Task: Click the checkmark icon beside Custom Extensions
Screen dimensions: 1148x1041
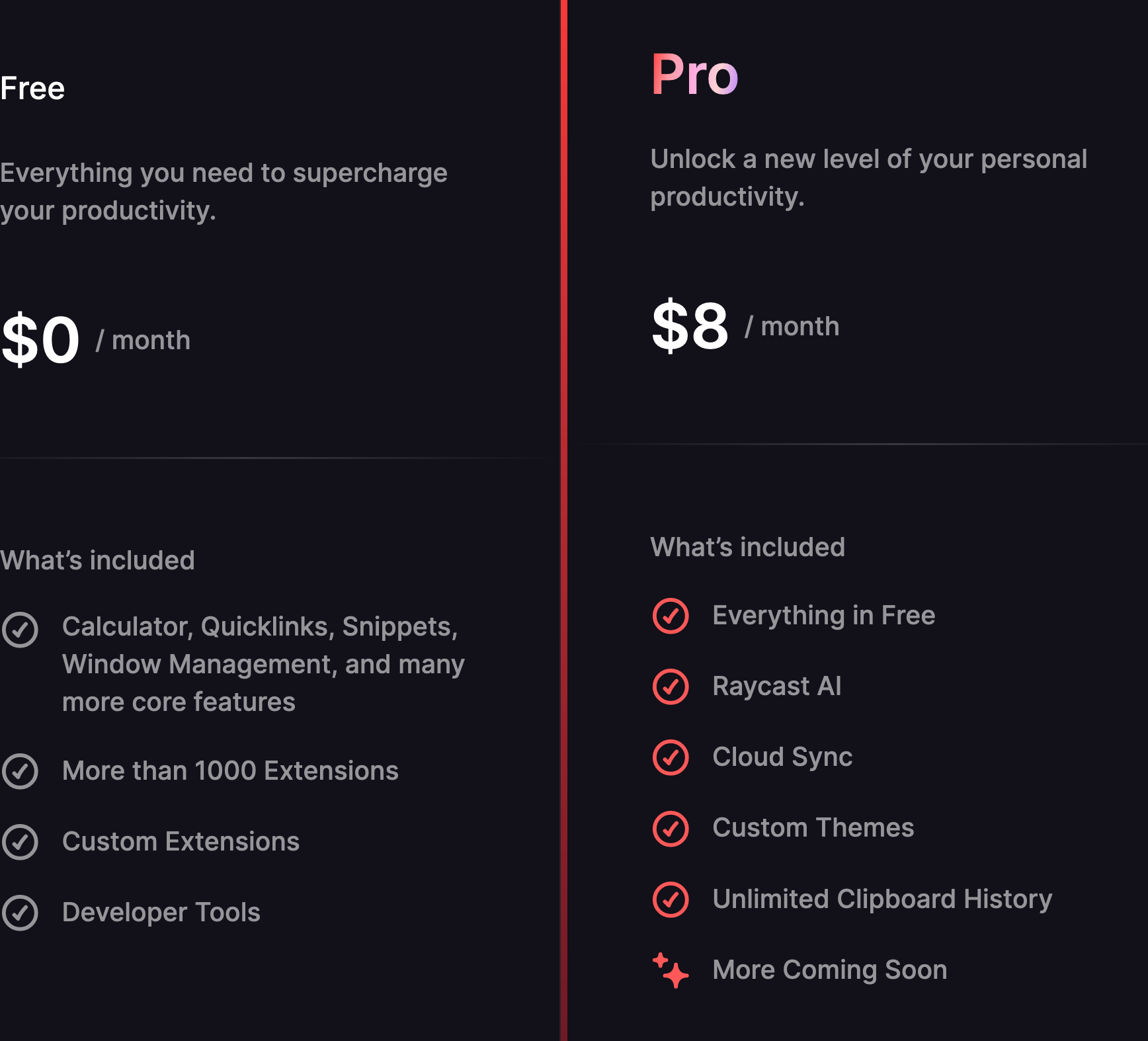Action: coord(20,842)
